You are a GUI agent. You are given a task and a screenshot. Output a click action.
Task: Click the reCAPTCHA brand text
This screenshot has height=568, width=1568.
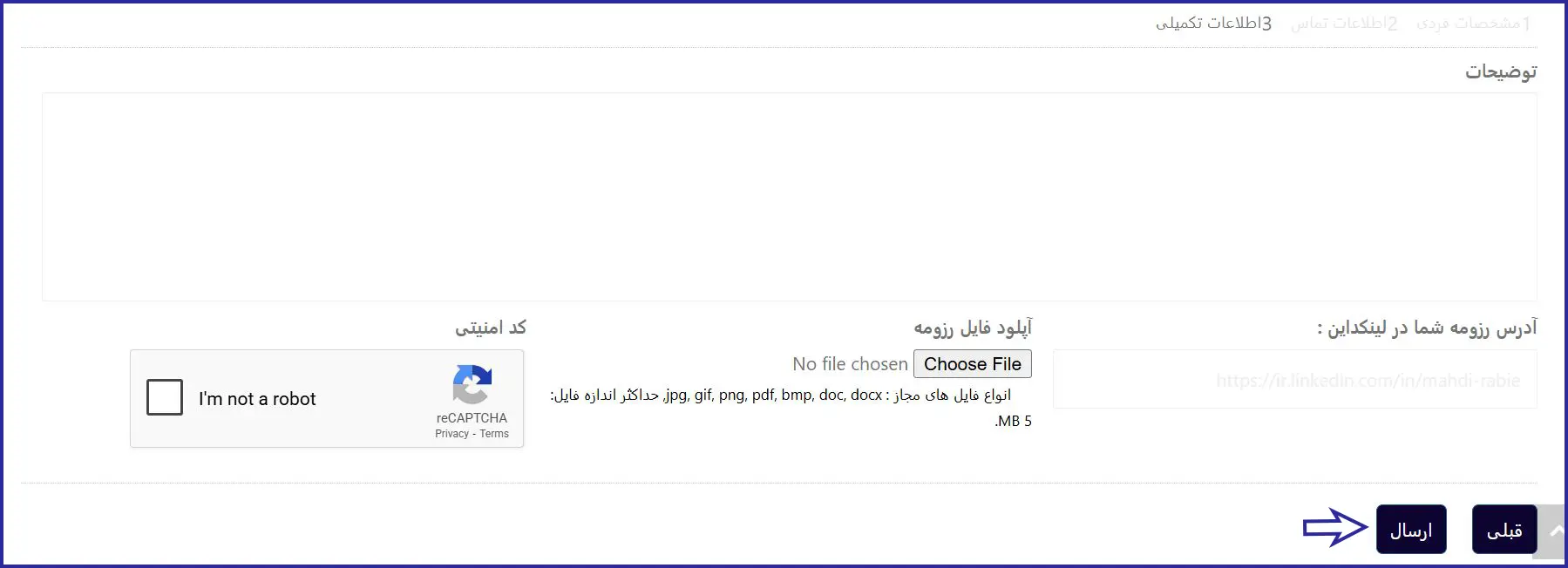(472, 418)
